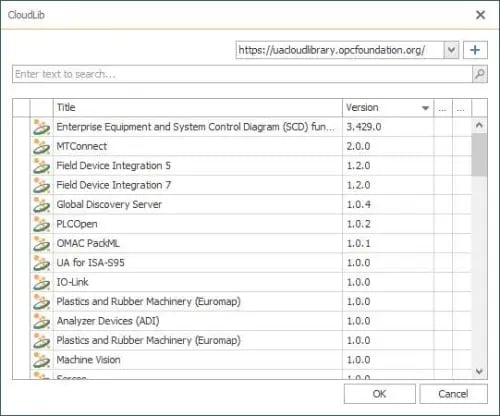Click the Field Device Integration 7 icon
This screenshot has width=500, height=416.
click(x=41, y=185)
